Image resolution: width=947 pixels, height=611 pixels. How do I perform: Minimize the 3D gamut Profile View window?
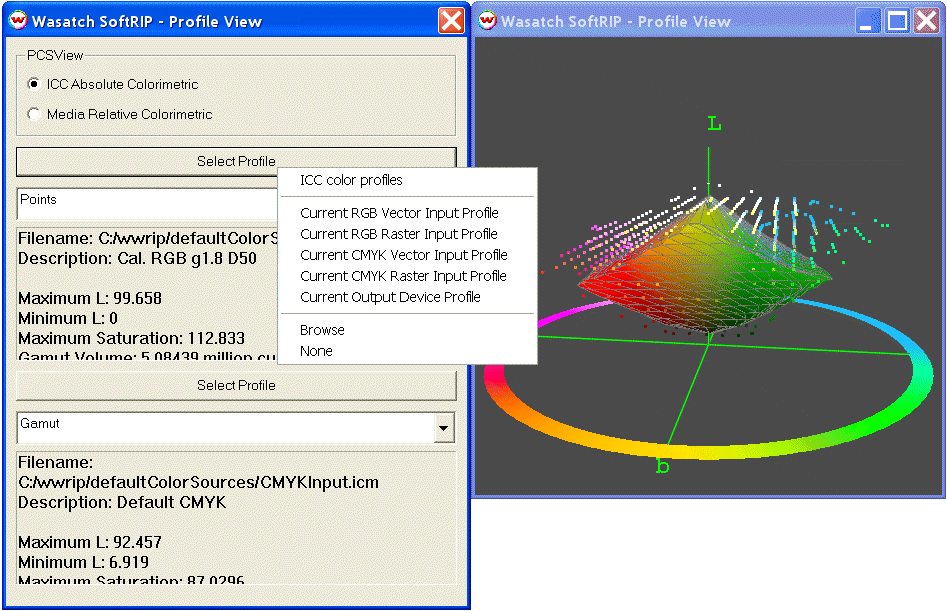(x=868, y=21)
